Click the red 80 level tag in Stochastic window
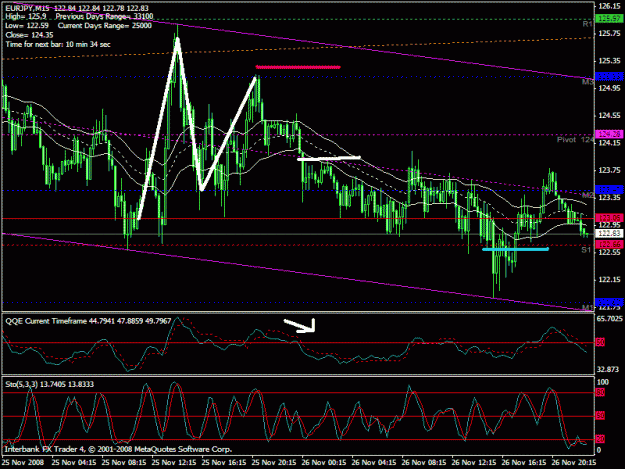 600,393
